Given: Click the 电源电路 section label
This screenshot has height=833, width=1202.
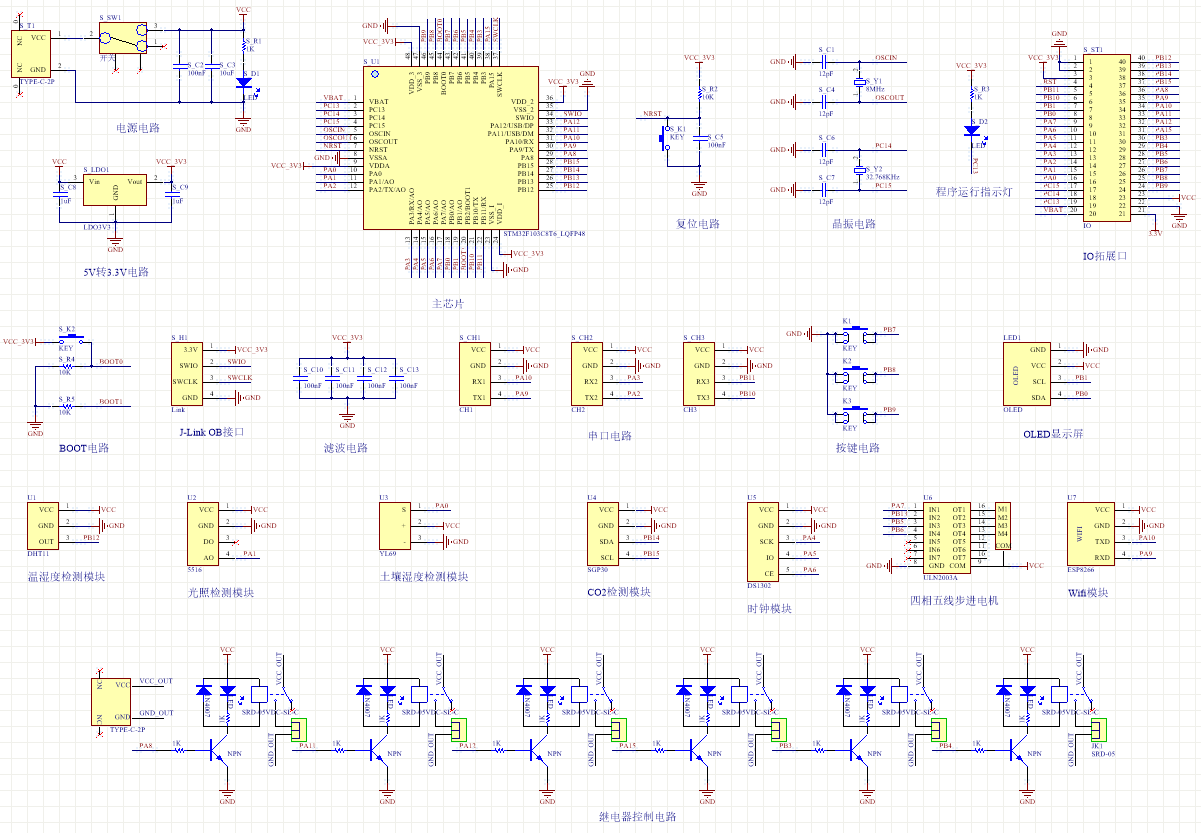Looking at the screenshot, I should pos(138,128).
